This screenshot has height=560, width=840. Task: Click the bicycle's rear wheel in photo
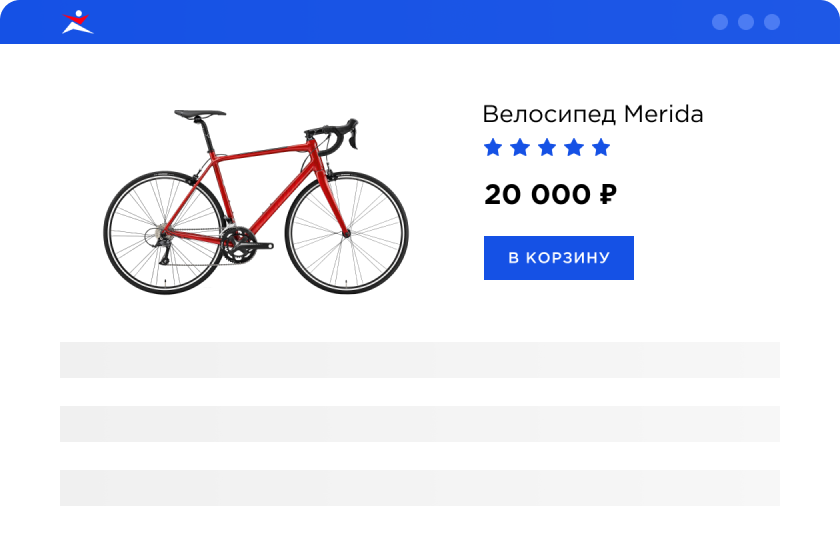point(164,232)
